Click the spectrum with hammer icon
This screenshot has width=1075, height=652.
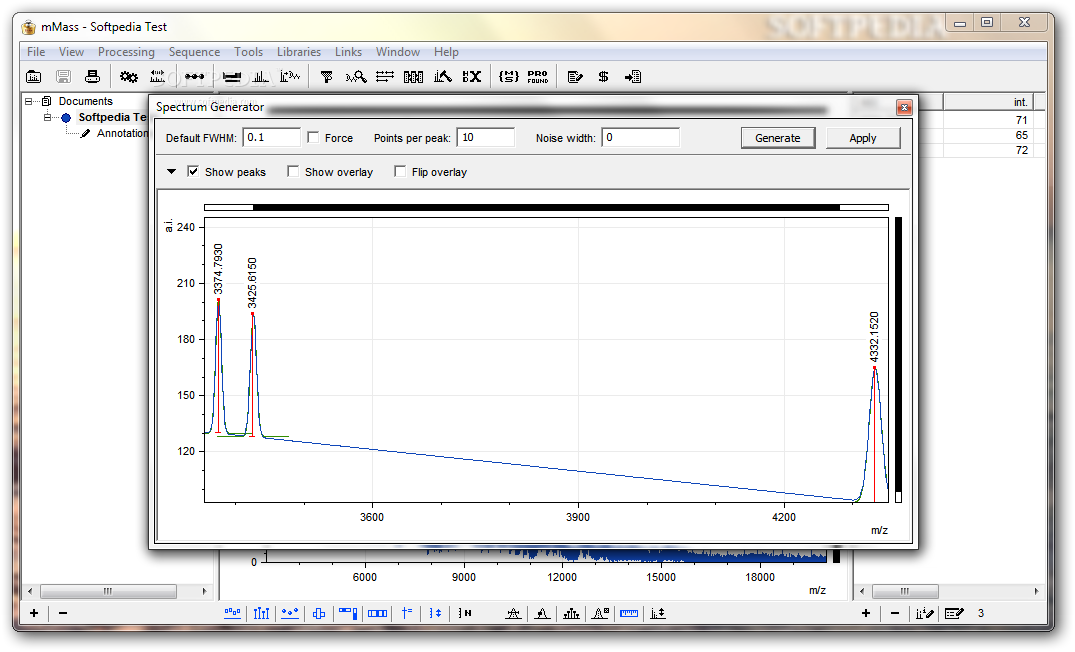443,77
